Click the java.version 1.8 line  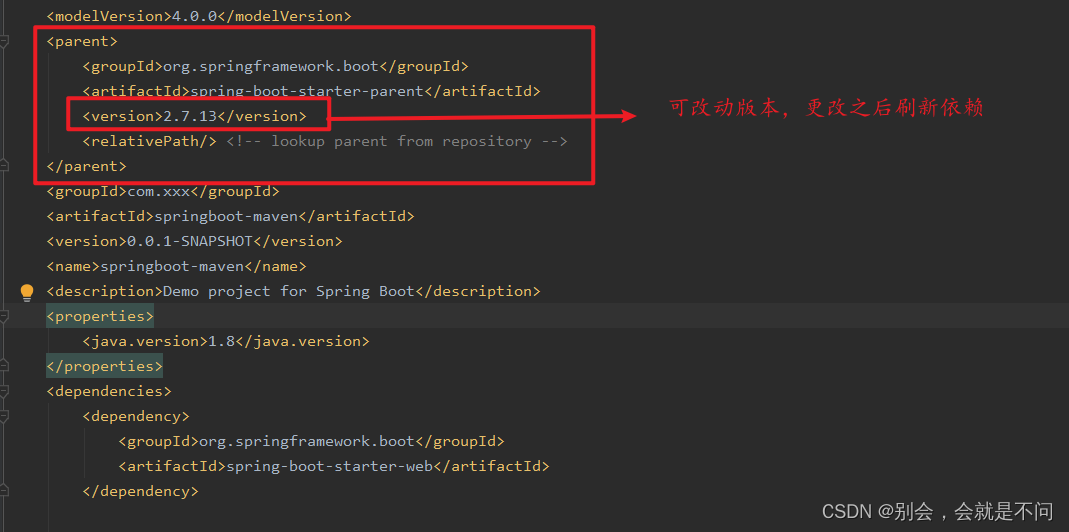pos(226,341)
